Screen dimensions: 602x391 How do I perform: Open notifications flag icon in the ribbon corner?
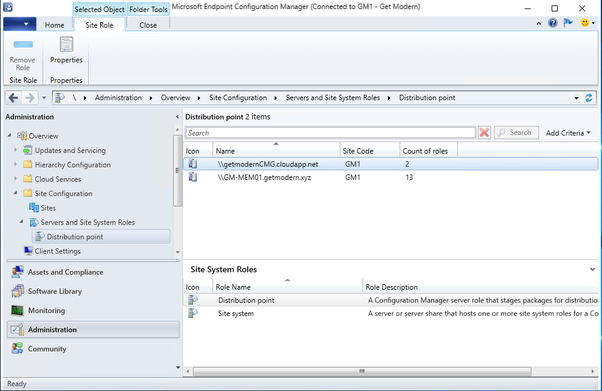tap(568, 23)
